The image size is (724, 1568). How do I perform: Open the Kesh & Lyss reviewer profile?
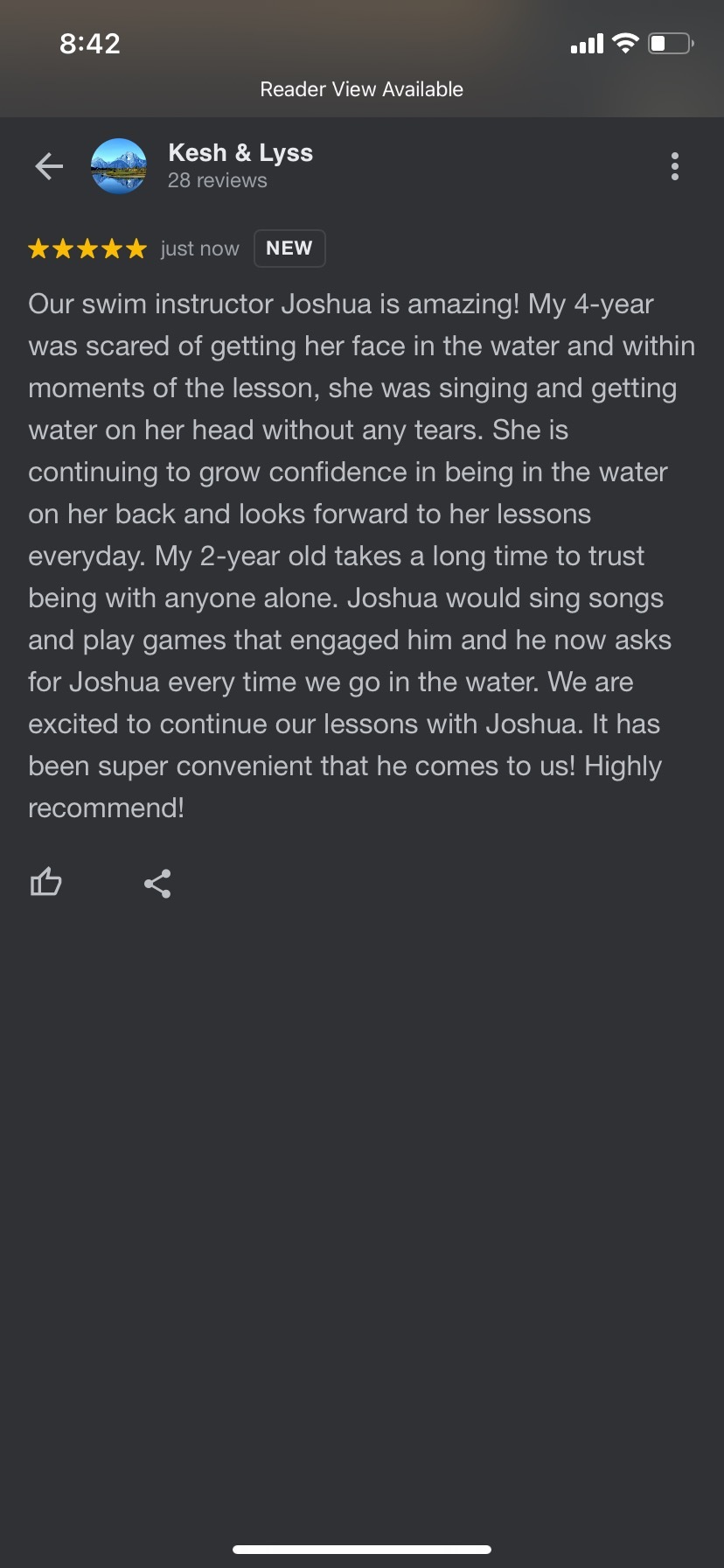(240, 153)
